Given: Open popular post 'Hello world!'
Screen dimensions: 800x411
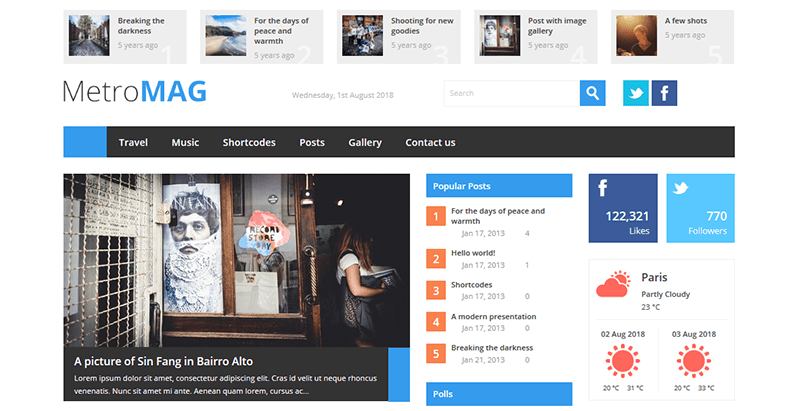Looking at the screenshot, I should click(x=473, y=253).
